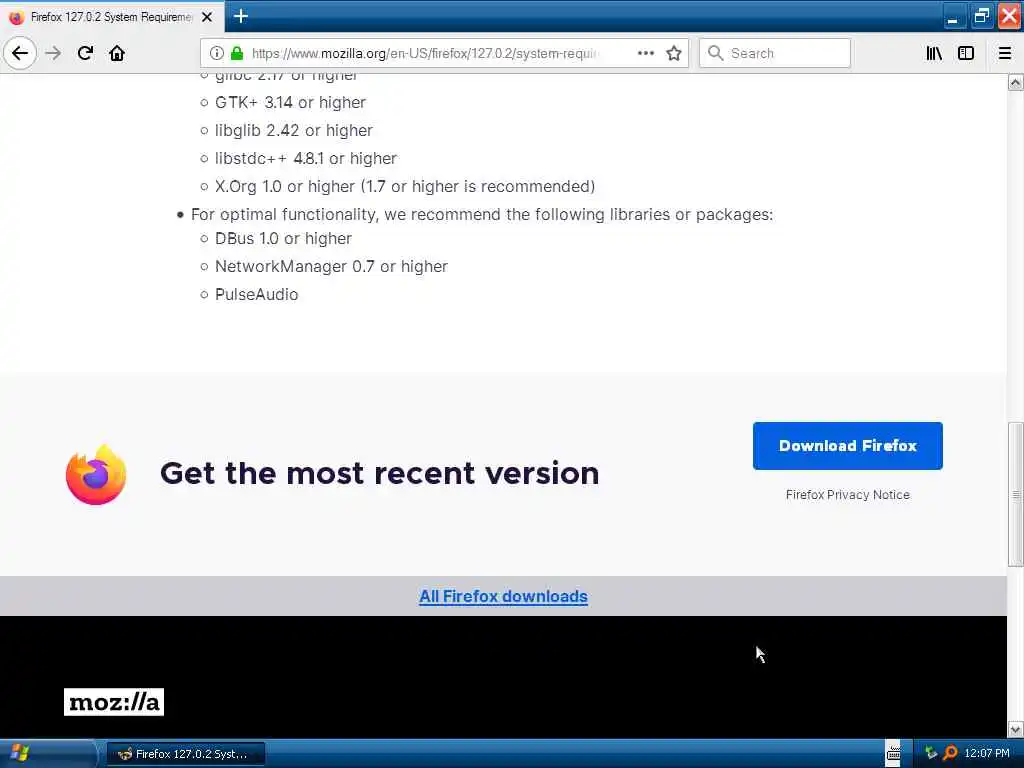Click the network connection tray icon

[931, 753]
